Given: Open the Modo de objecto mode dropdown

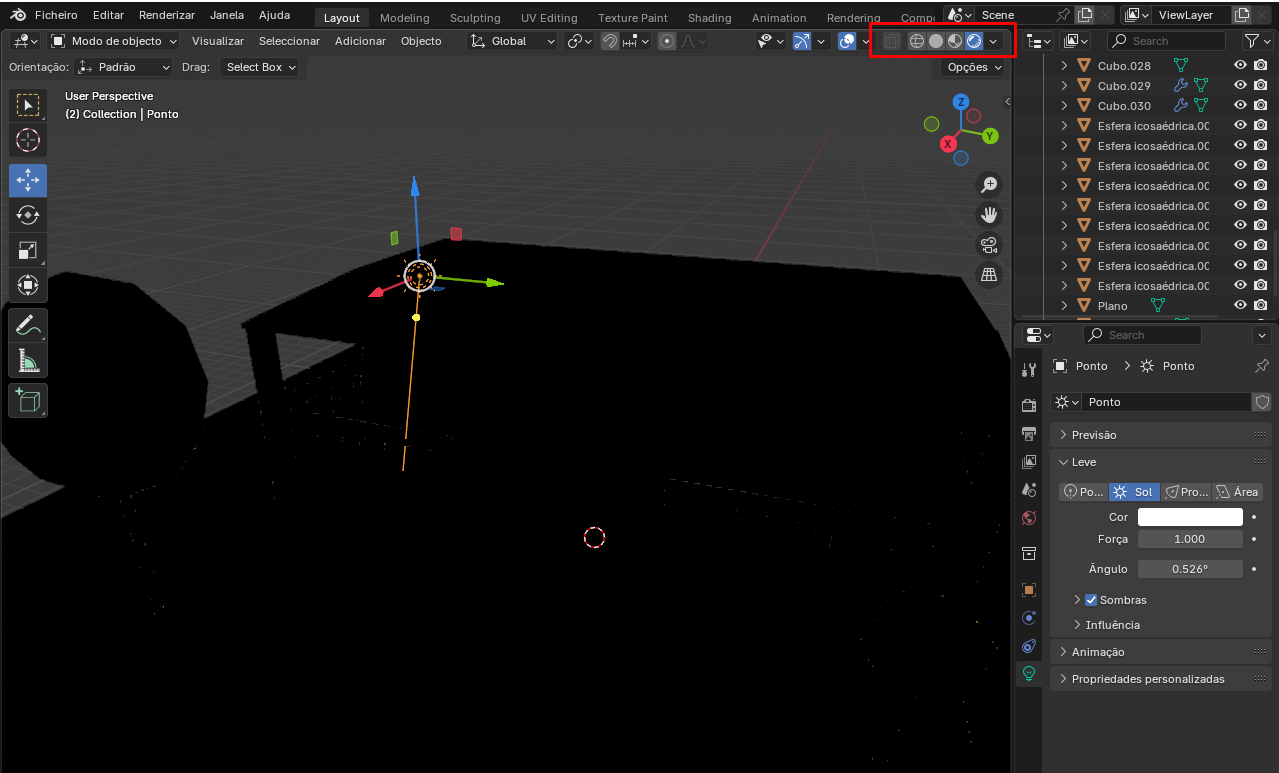Looking at the screenshot, I should pos(114,41).
